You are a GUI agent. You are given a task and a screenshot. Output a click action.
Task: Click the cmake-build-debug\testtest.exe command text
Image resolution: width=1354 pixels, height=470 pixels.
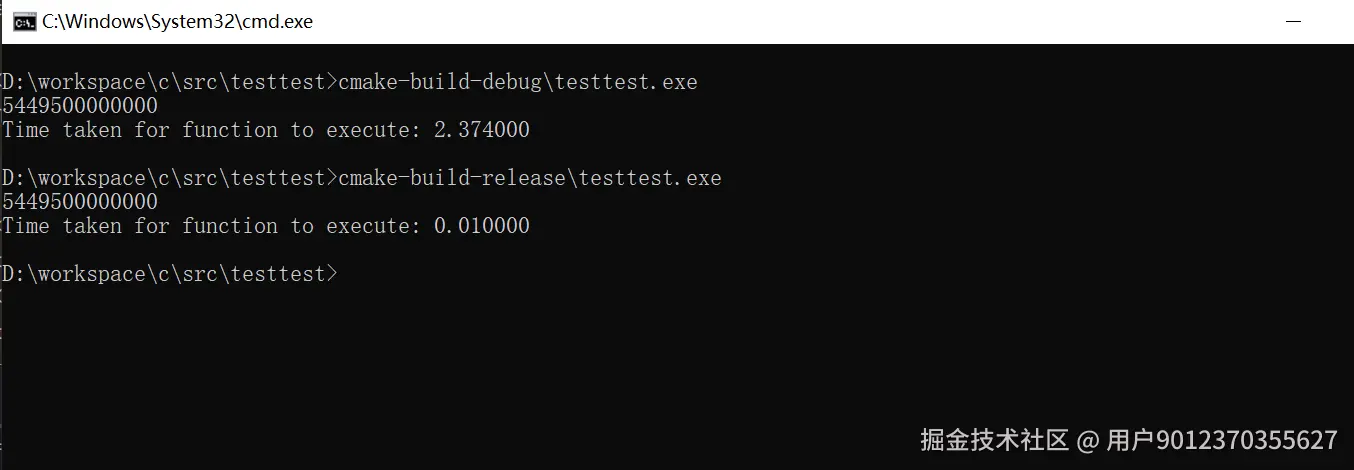(x=518, y=82)
